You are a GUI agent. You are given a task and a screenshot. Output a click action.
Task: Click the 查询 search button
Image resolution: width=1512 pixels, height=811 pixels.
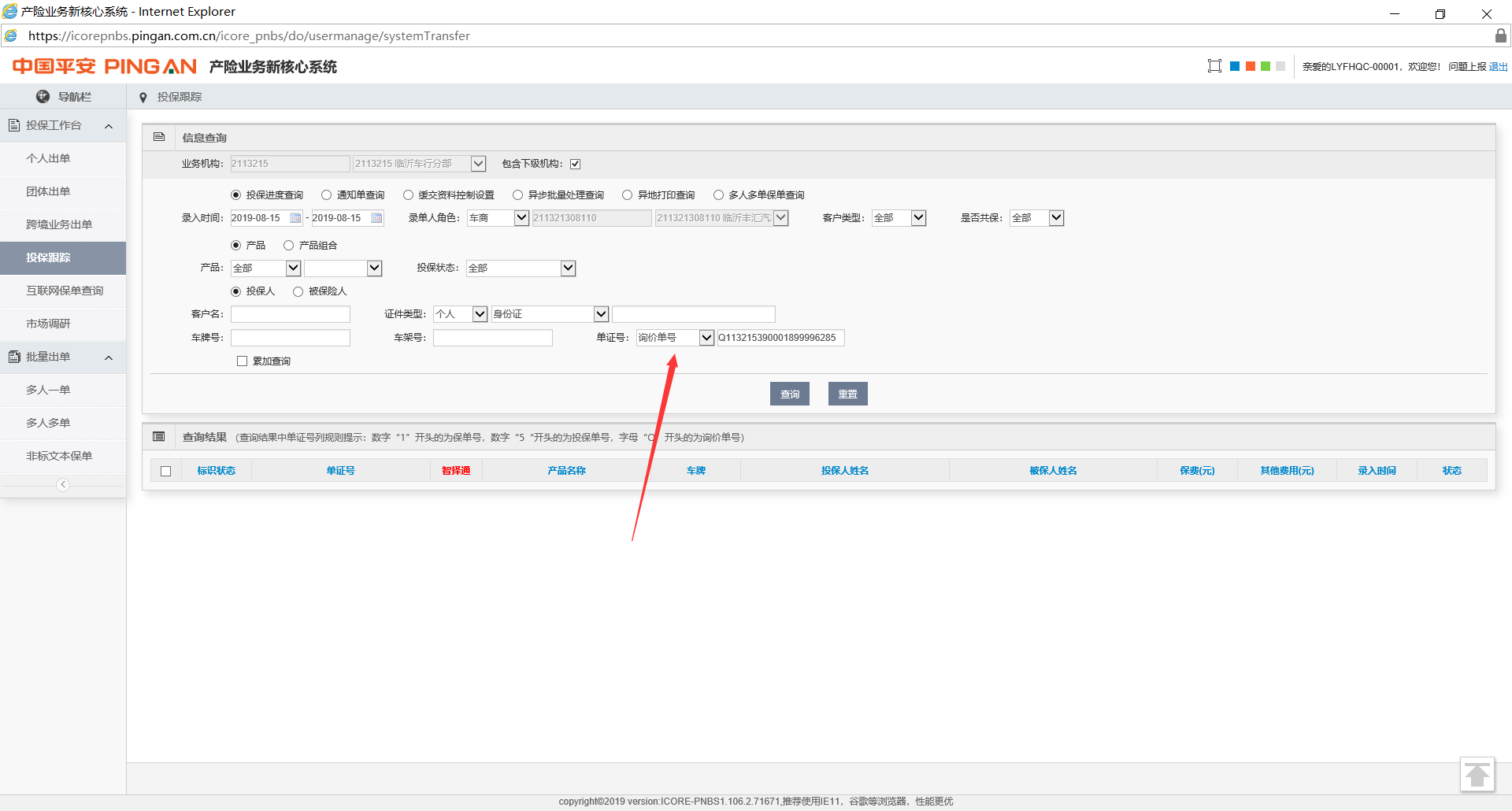pyautogui.click(x=790, y=394)
